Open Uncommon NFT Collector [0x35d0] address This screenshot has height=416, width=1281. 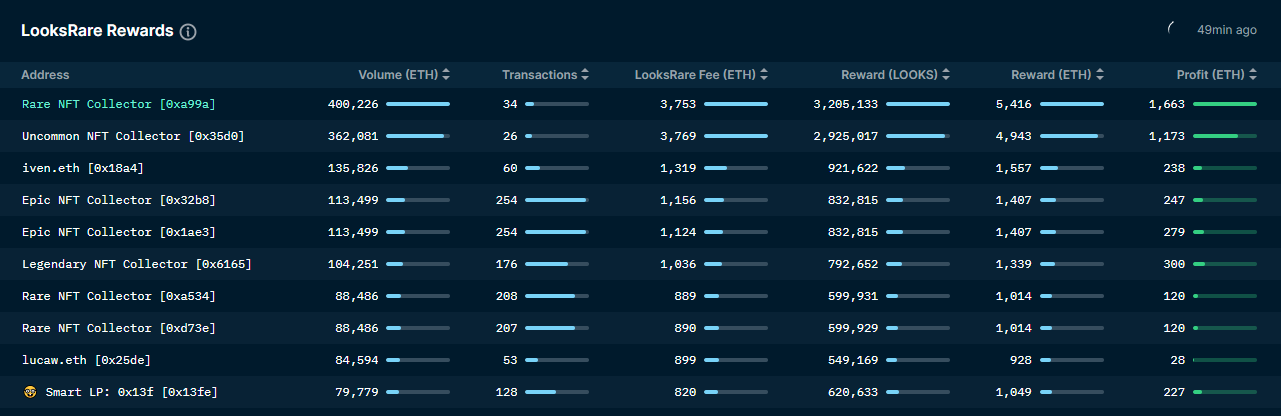pos(133,136)
